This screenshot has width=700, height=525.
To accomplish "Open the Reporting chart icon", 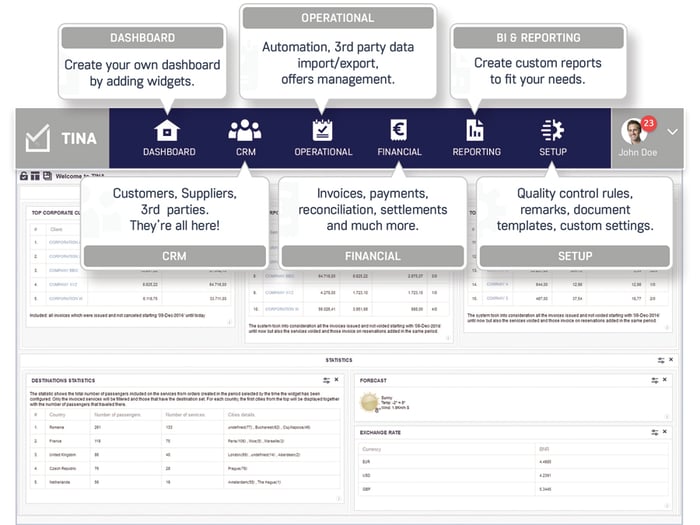I will click(x=475, y=129).
